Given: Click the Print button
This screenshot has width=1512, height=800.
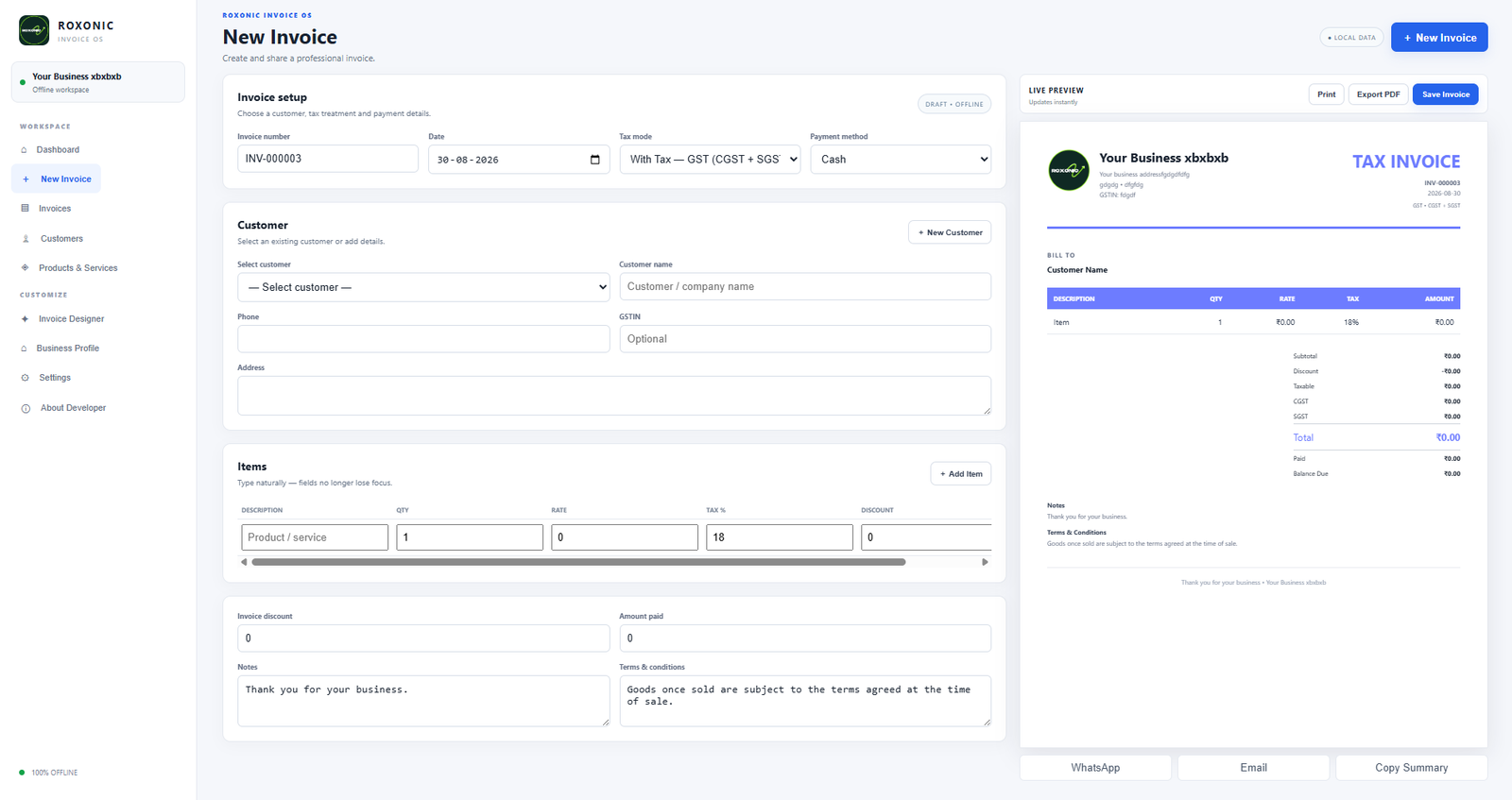Looking at the screenshot, I should pos(1327,94).
